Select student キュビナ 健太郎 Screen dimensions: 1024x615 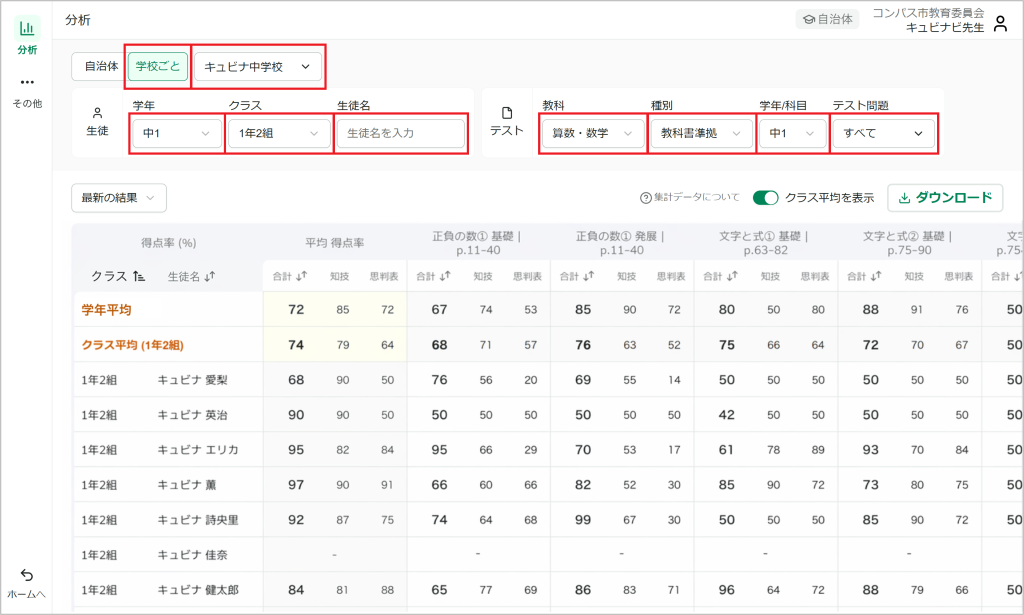tap(198, 590)
